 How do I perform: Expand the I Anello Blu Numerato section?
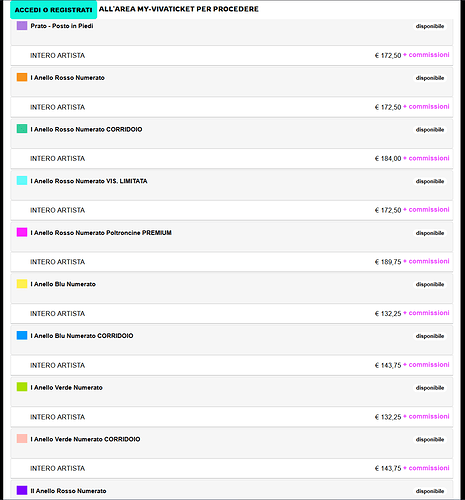pyautogui.click(x=232, y=288)
